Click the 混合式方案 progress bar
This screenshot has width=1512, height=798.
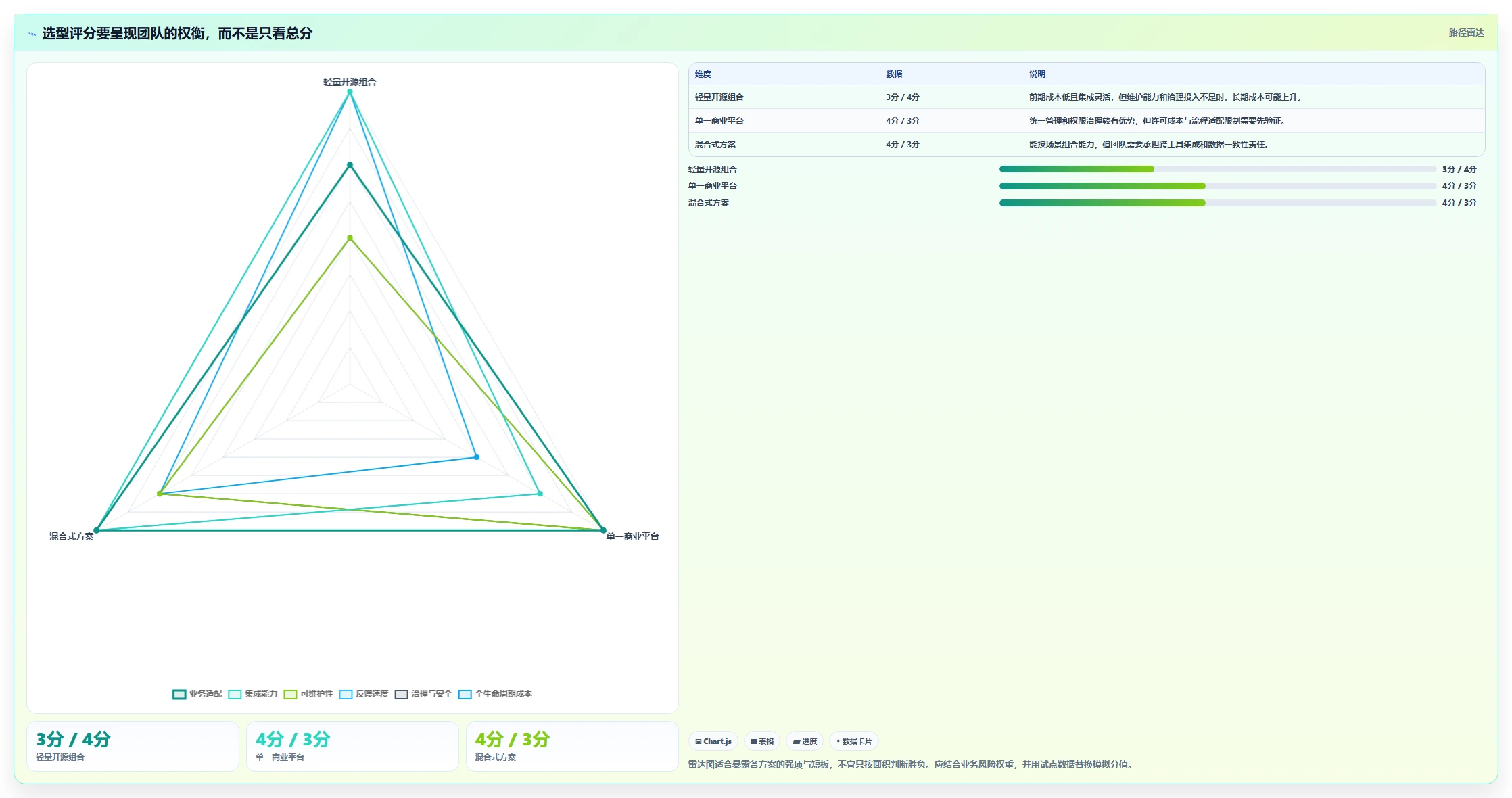coord(1218,203)
